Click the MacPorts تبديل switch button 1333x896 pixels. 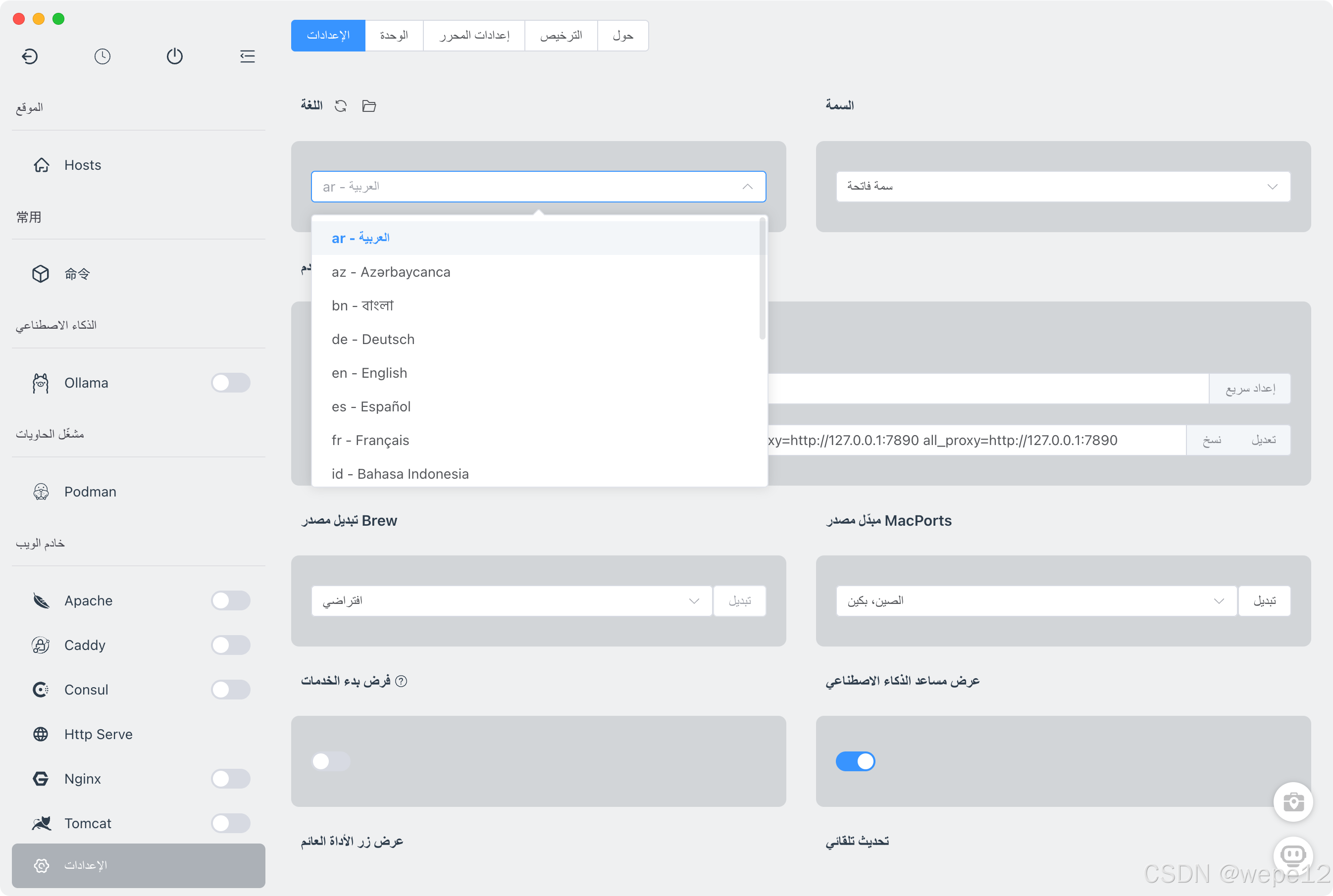point(1264,600)
